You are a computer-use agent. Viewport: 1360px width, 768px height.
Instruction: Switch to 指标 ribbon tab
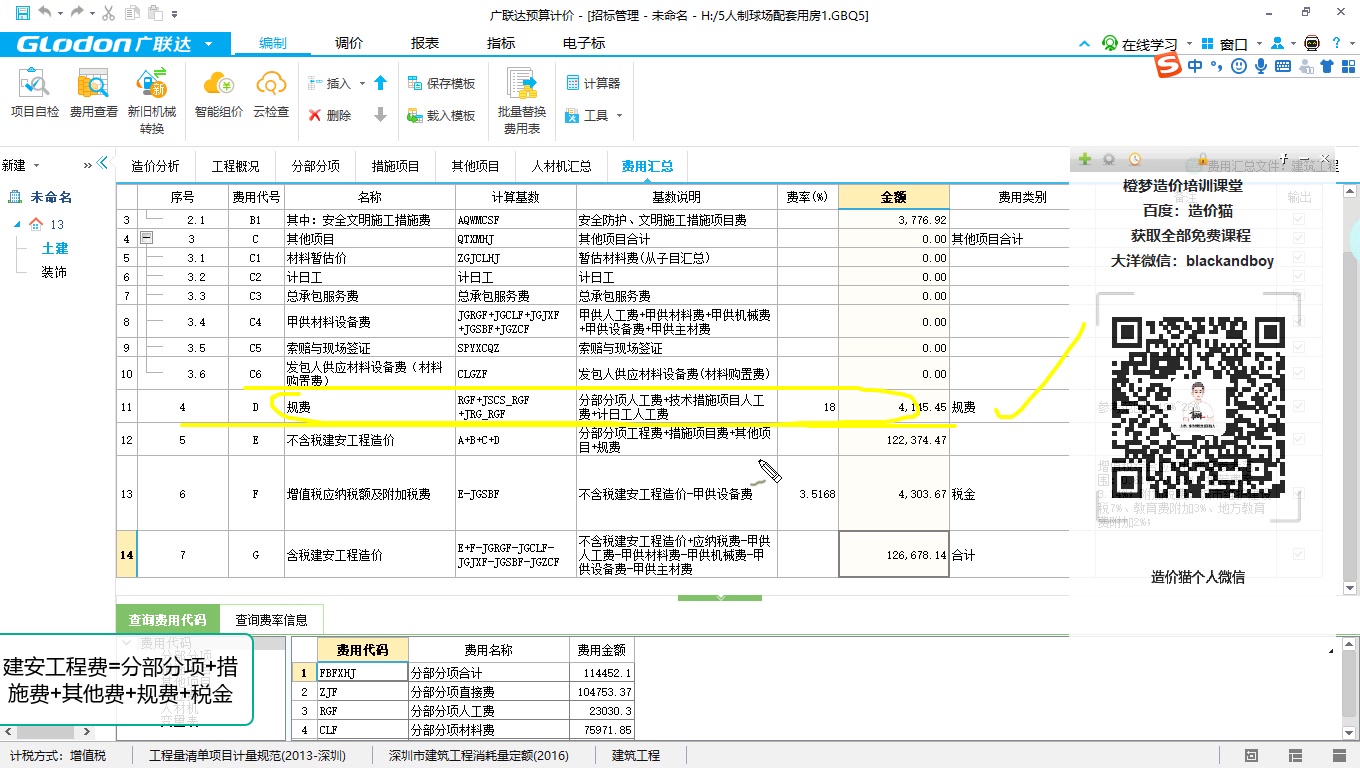coord(501,44)
